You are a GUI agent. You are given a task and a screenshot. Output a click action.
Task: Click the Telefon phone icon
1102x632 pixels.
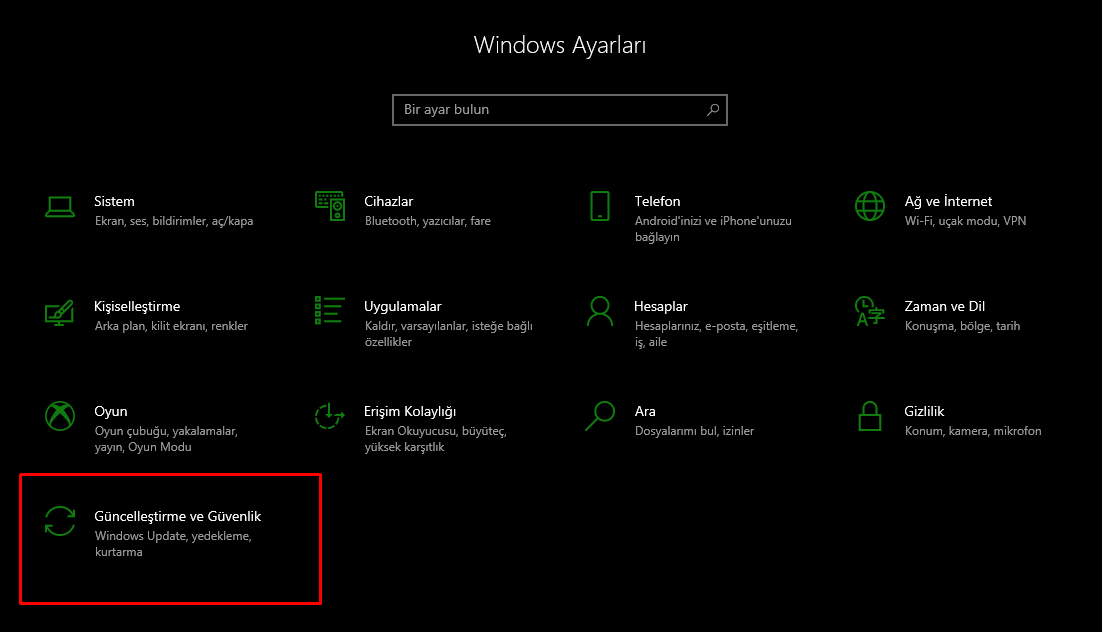pyautogui.click(x=599, y=206)
